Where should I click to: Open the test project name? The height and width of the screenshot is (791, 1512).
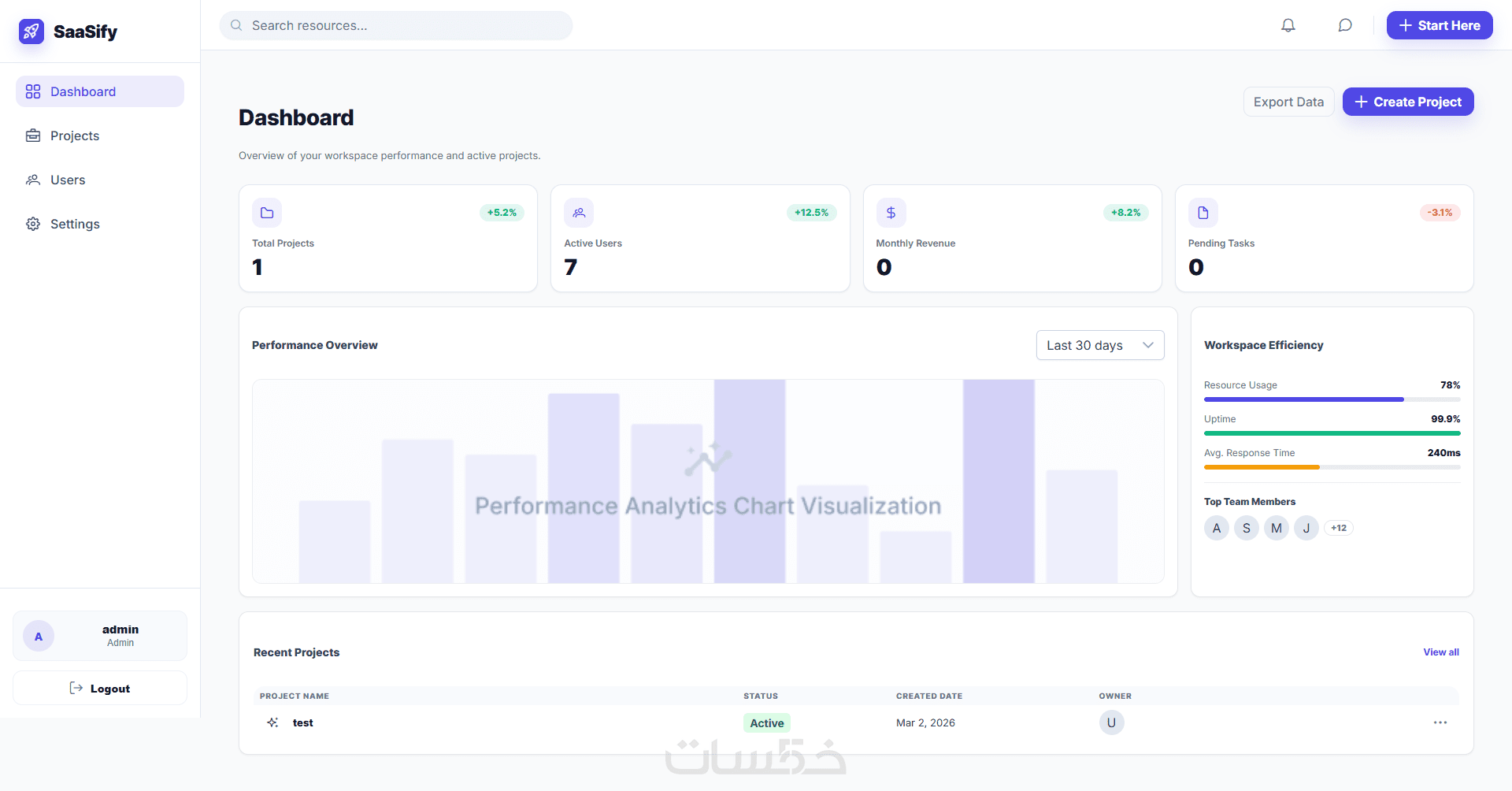303,722
